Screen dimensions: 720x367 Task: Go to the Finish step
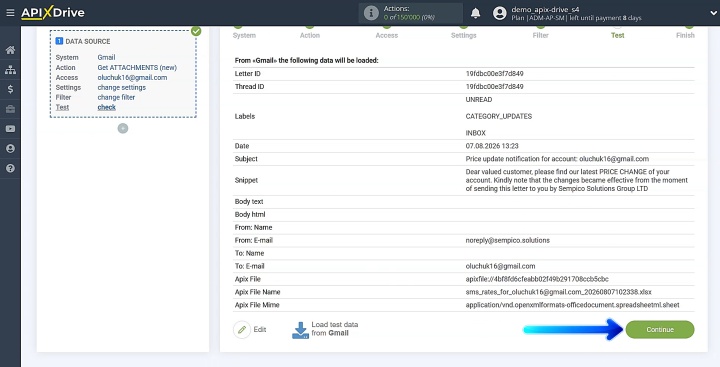point(685,35)
